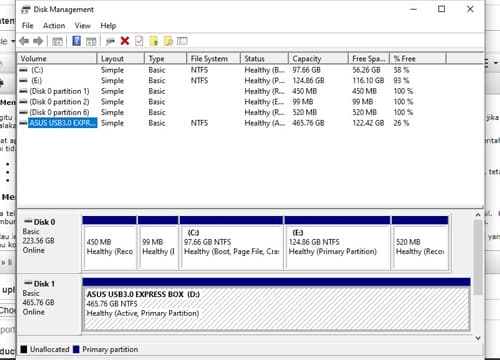The image size is (500, 360).
Task: Click the Connect/Rescan disk toolbar icon
Action: click(x=110, y=41)
